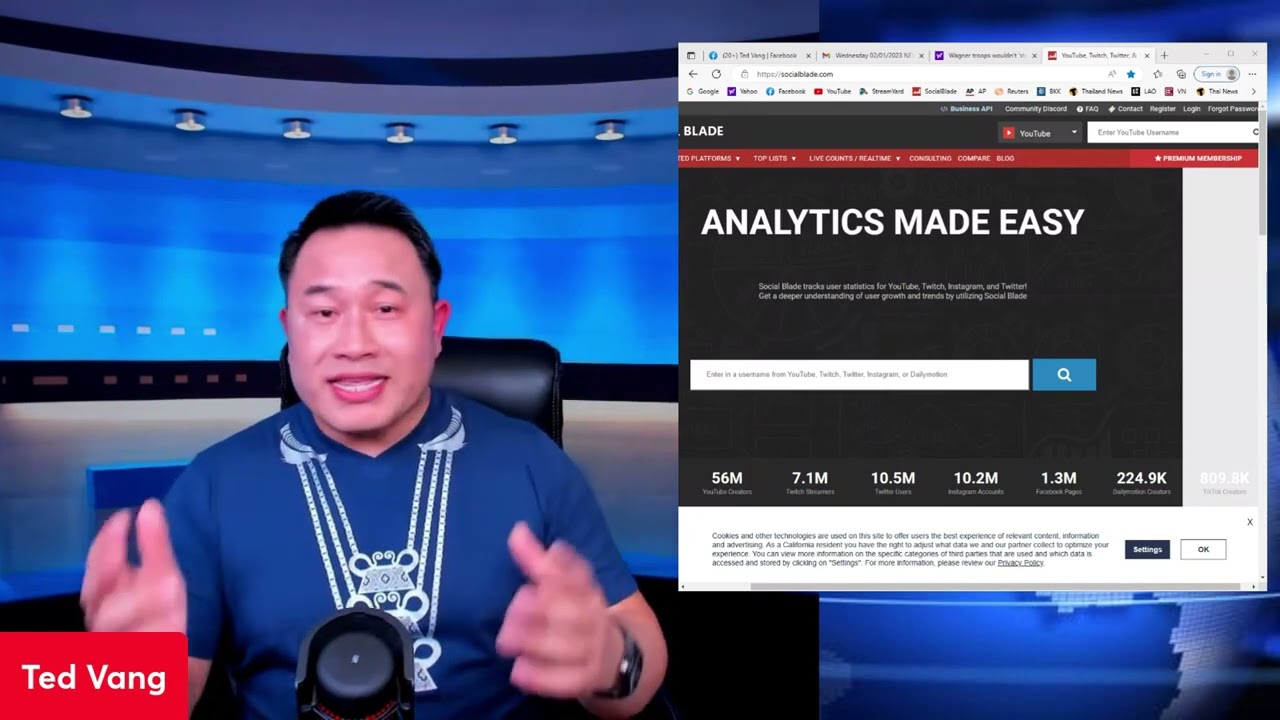Screen dimensions: 1280x720
Task: Click Enter YouTube Username field
Action: point(1172,132)
